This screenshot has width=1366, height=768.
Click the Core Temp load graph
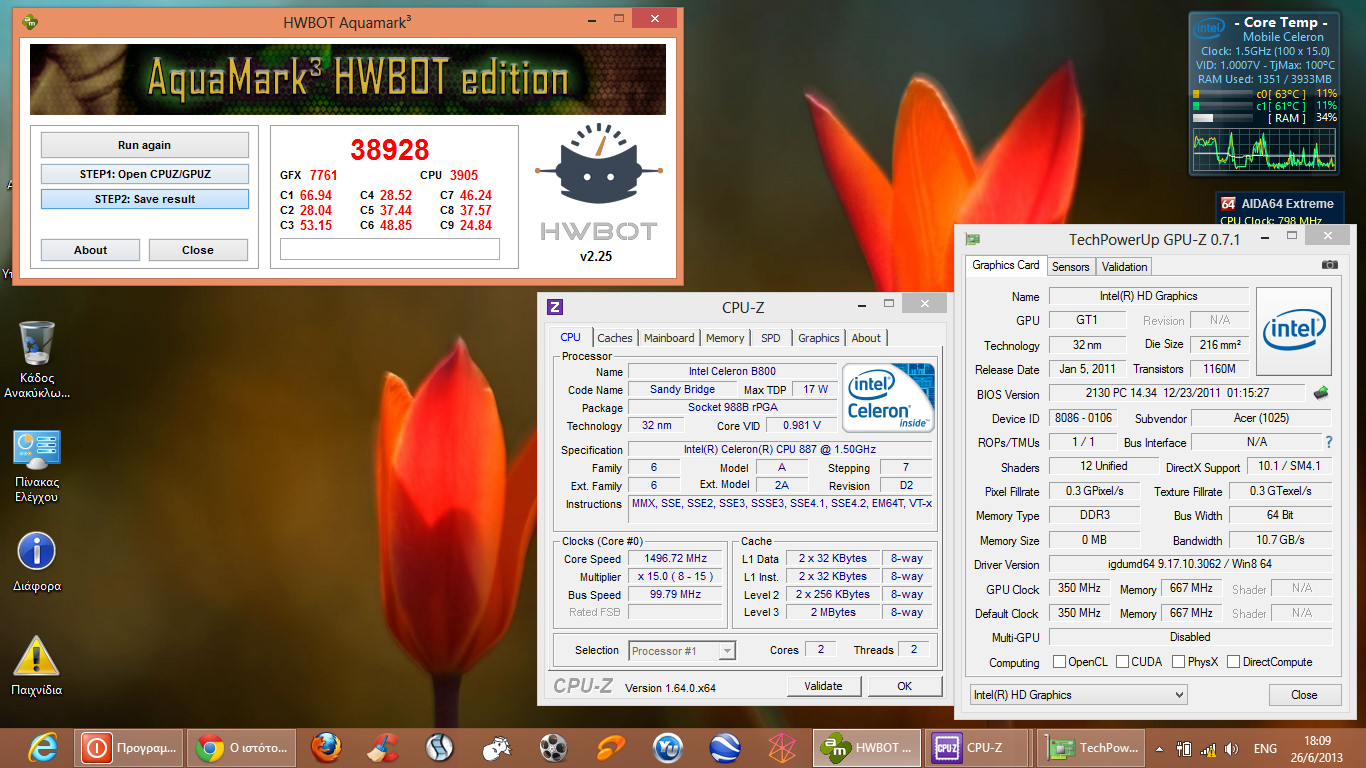1264,148
